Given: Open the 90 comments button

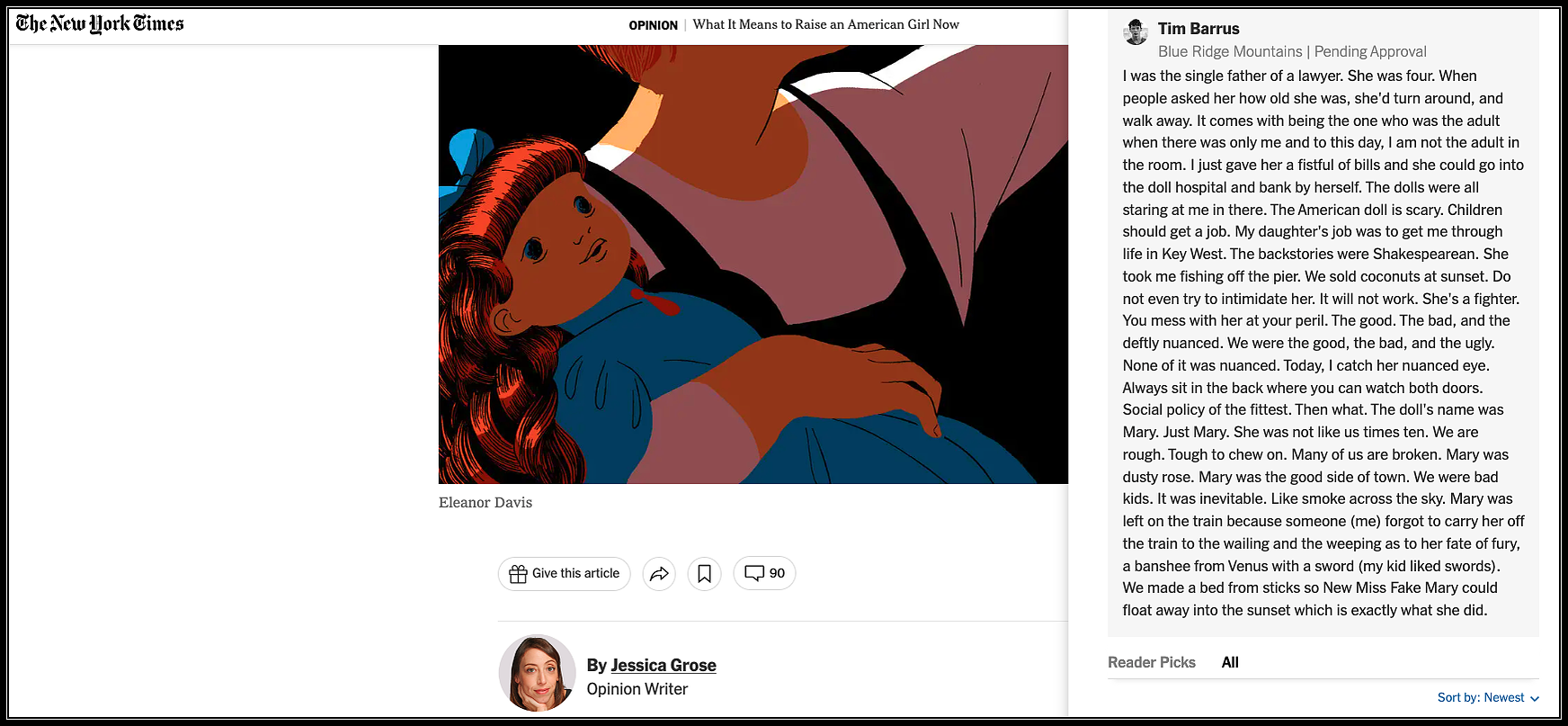Looking at the screenshot, I should click(764, 574).
